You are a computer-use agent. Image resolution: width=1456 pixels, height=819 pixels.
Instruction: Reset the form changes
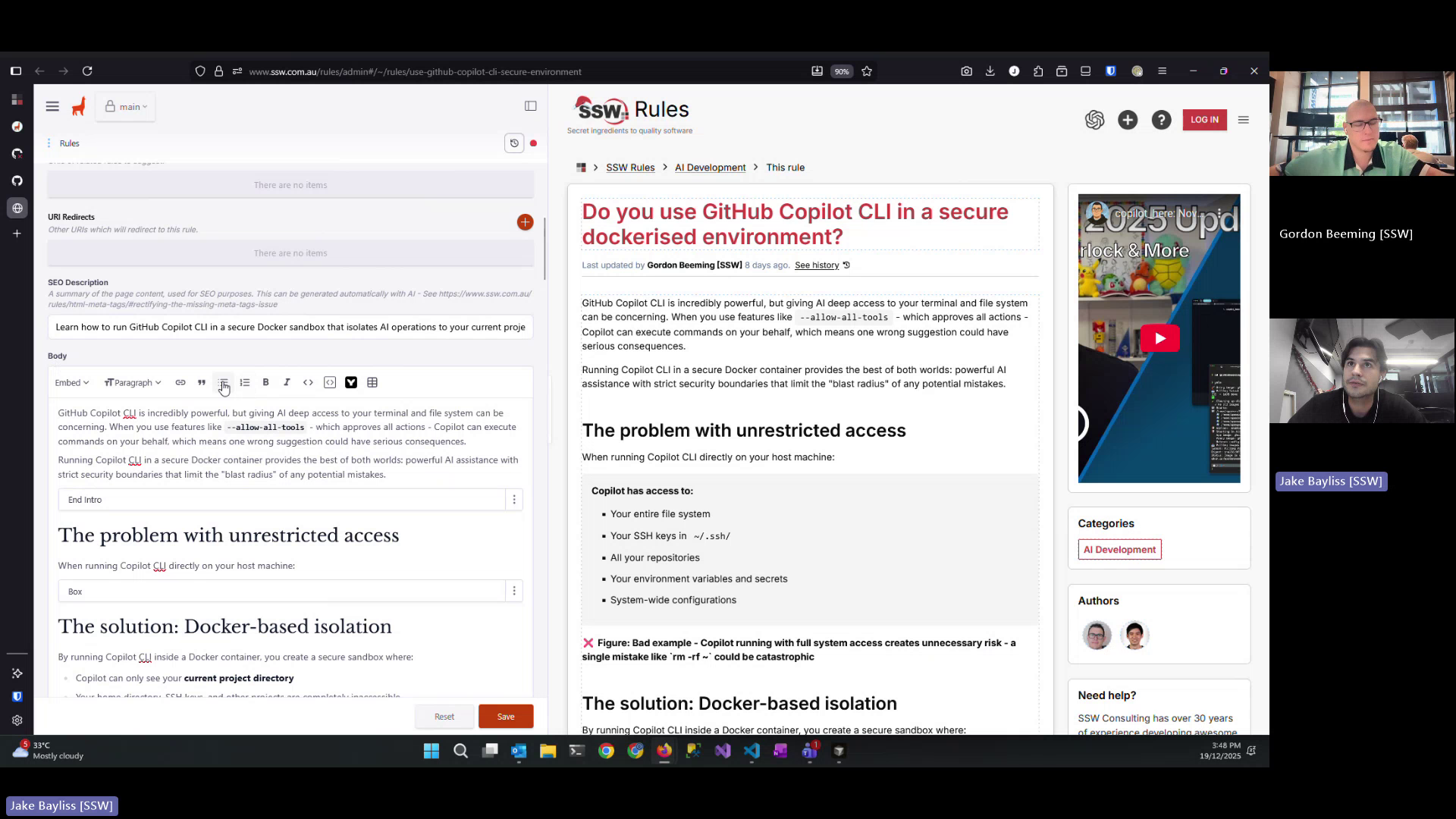tap(444, 717)
